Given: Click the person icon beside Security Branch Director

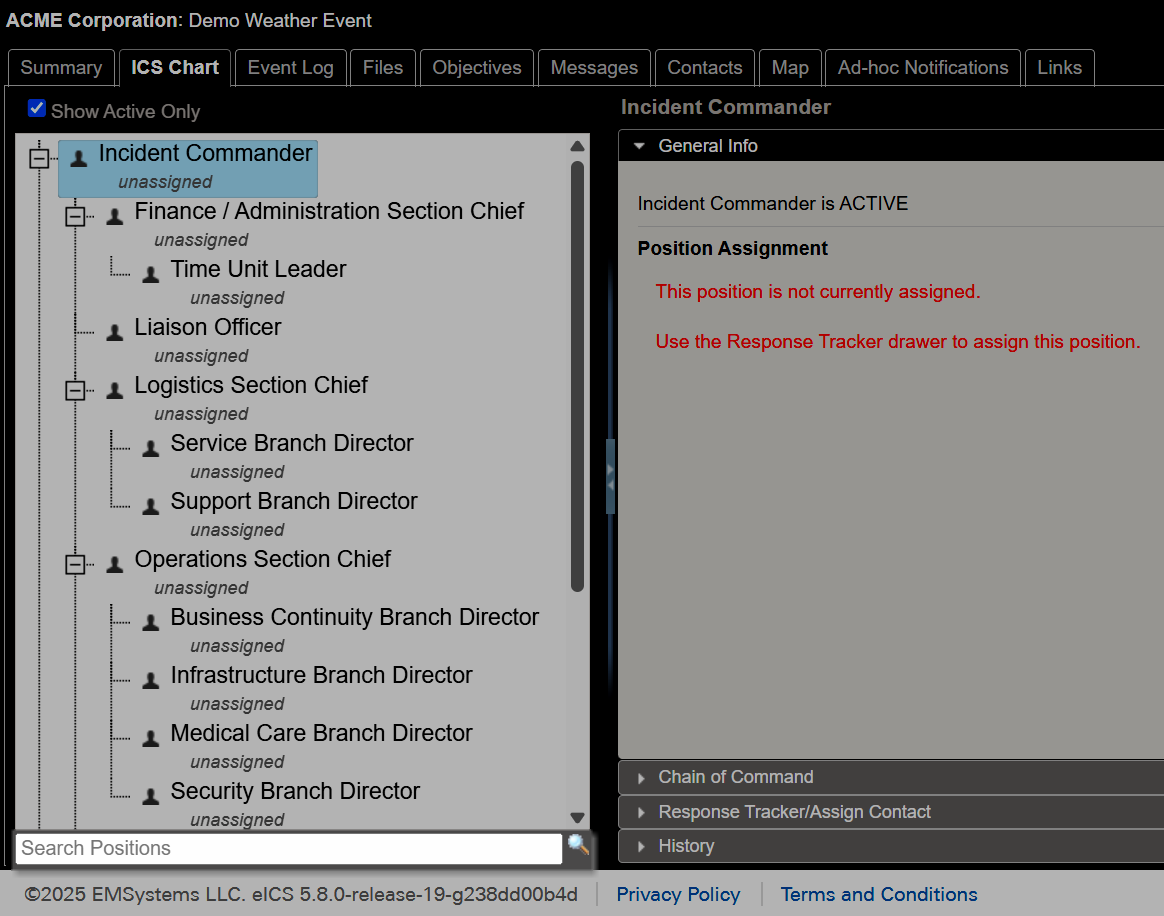Looking at the screenshot, I should [x=150, y=795].
